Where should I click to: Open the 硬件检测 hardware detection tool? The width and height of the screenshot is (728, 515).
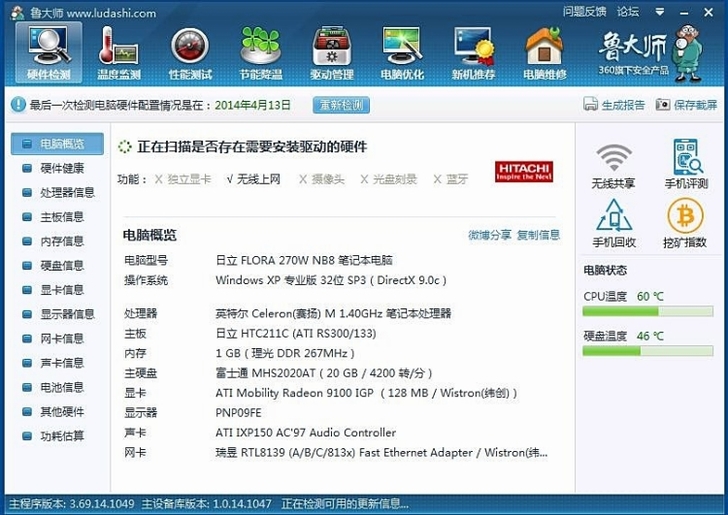tap(48, 52)
